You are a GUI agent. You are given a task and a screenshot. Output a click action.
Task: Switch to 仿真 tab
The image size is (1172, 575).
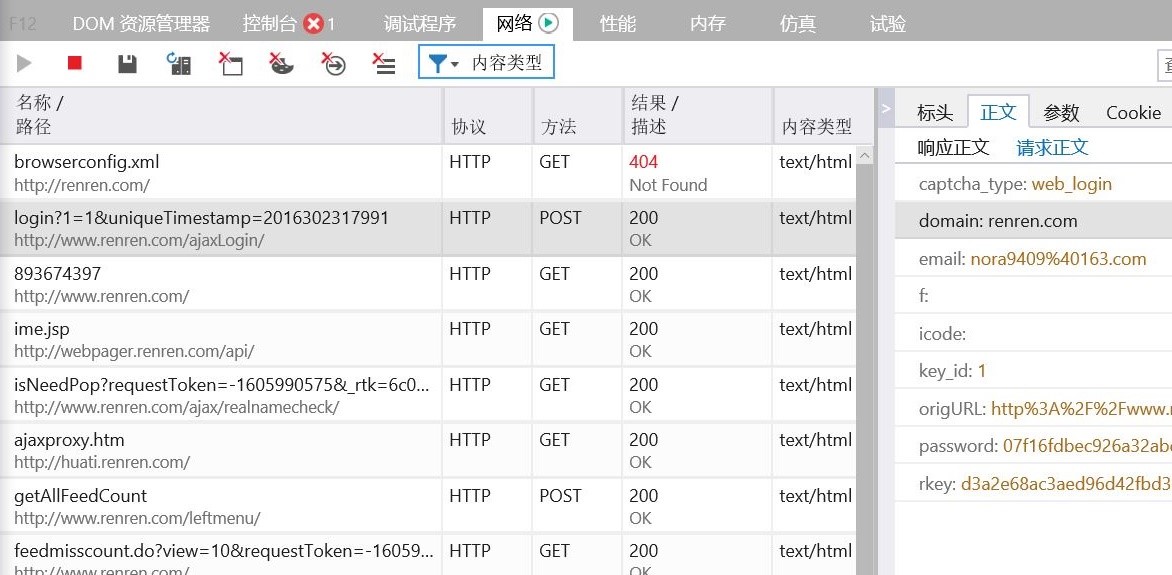point(798,24)
